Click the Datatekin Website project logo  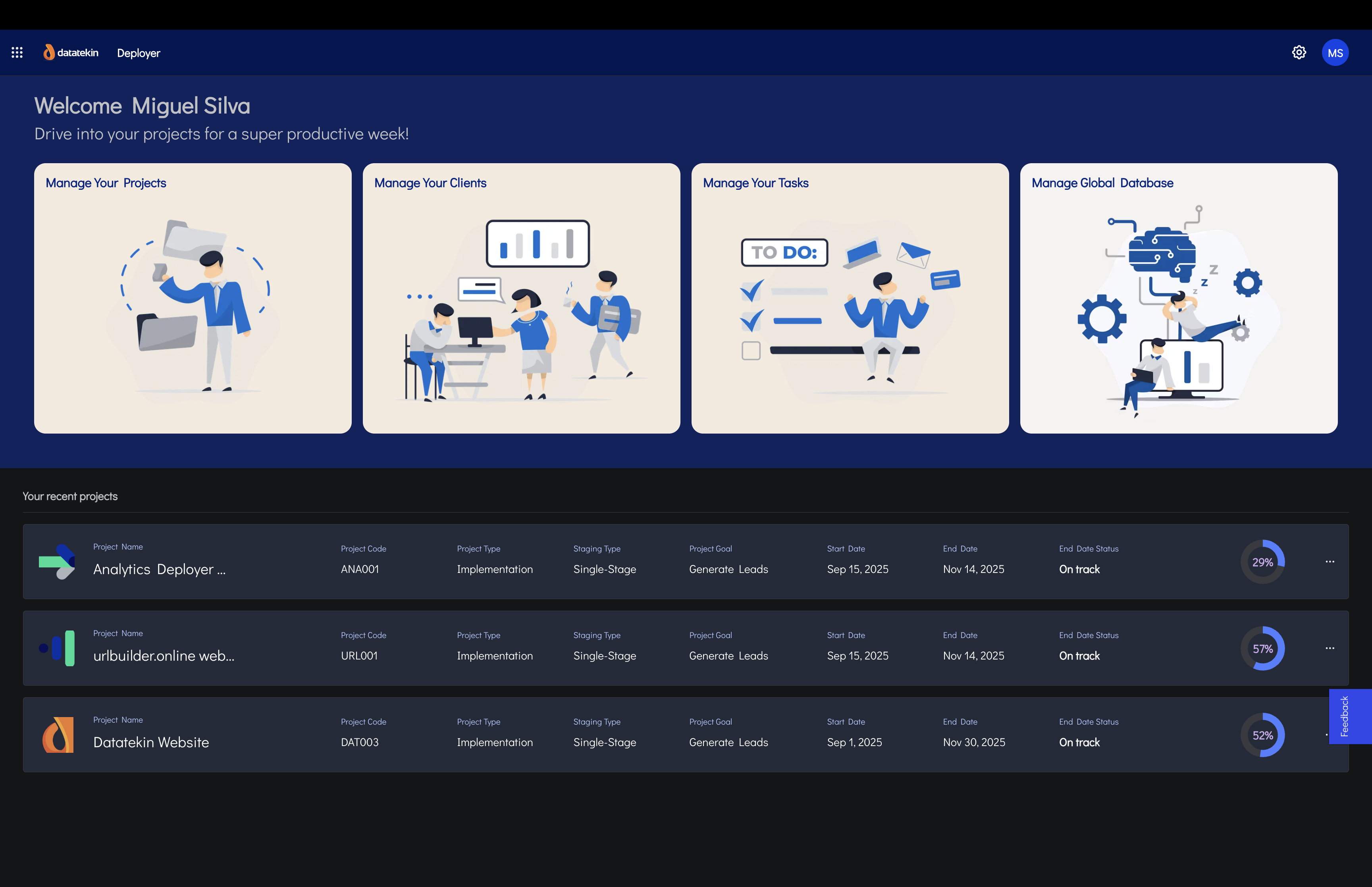58,735
